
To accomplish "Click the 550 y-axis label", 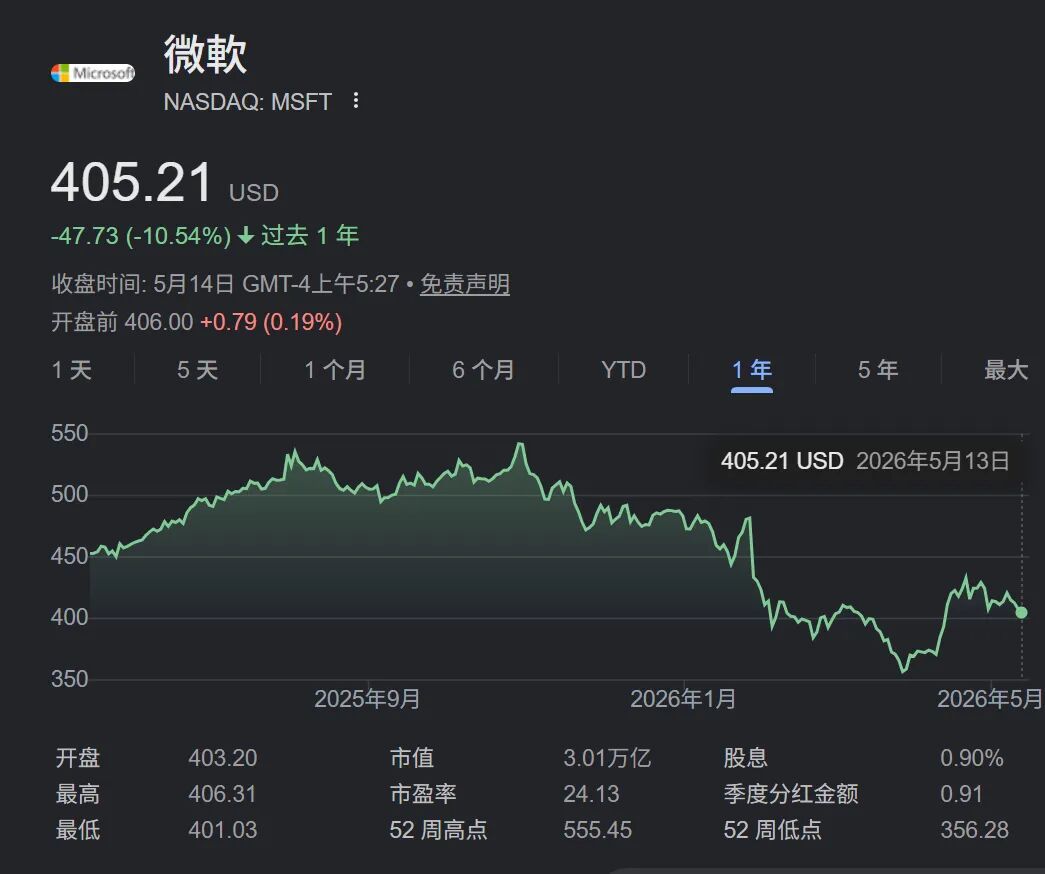I will pos(69,433).
